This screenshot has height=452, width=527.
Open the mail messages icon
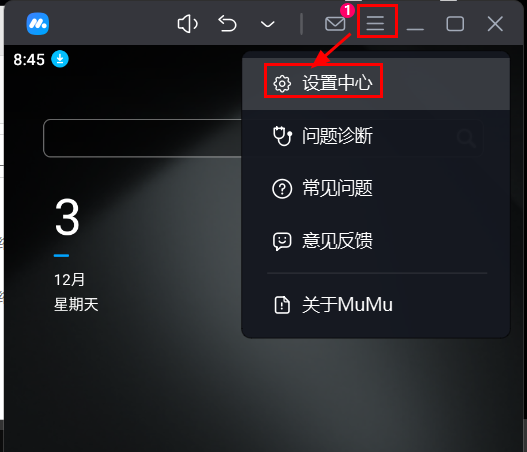click(x=335, y=24)
